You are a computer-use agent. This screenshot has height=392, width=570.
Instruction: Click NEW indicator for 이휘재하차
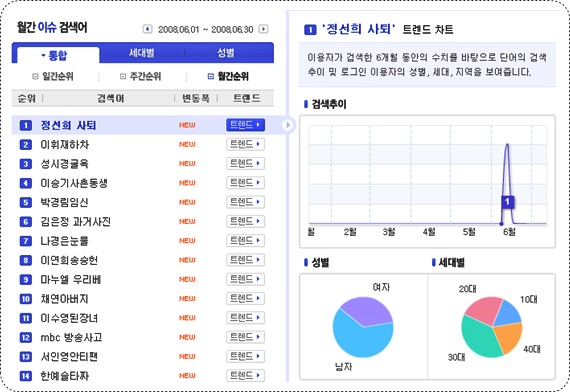click(x=187, y=144)
